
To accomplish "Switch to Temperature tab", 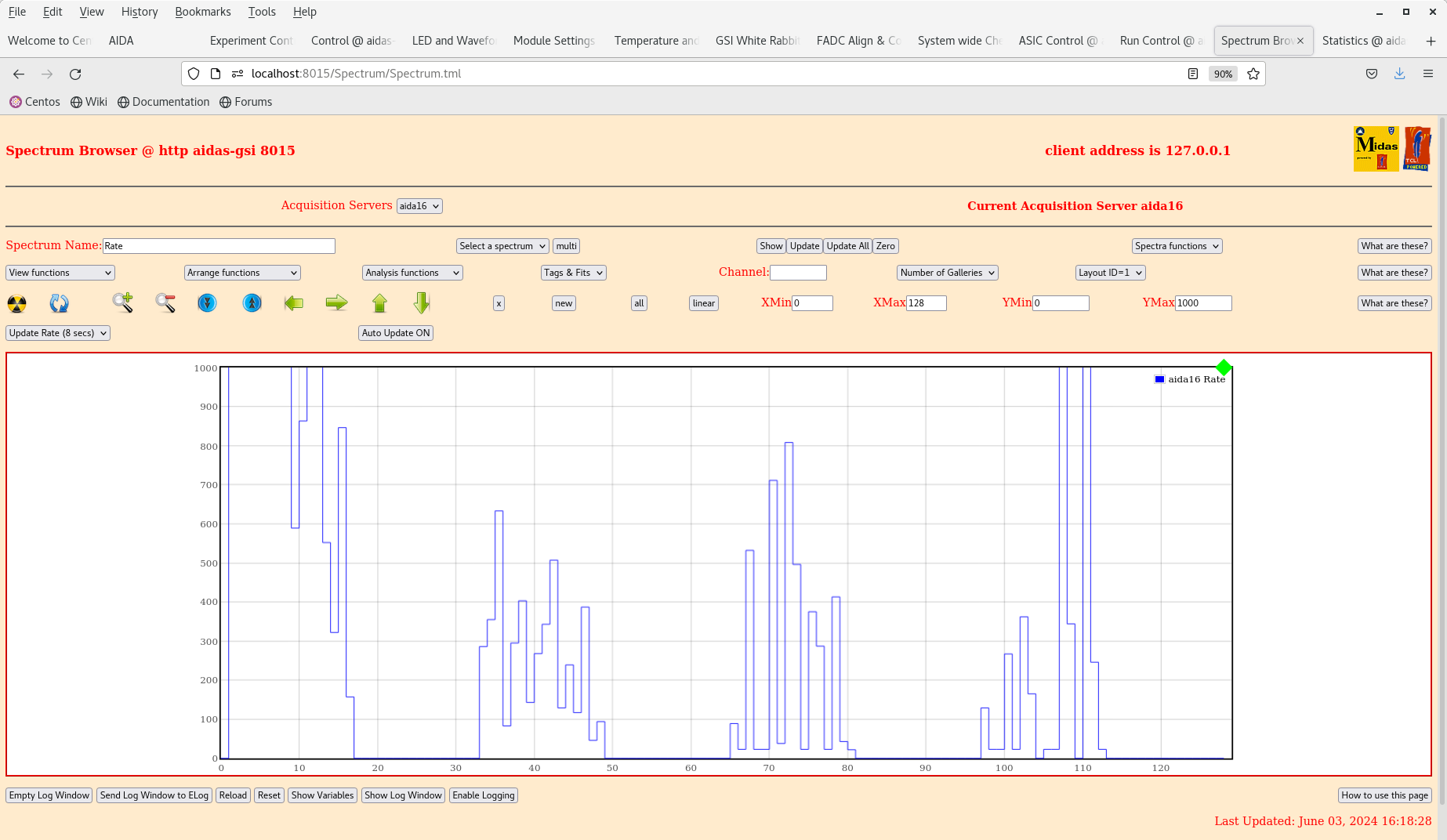I will (x=656, y=41).
